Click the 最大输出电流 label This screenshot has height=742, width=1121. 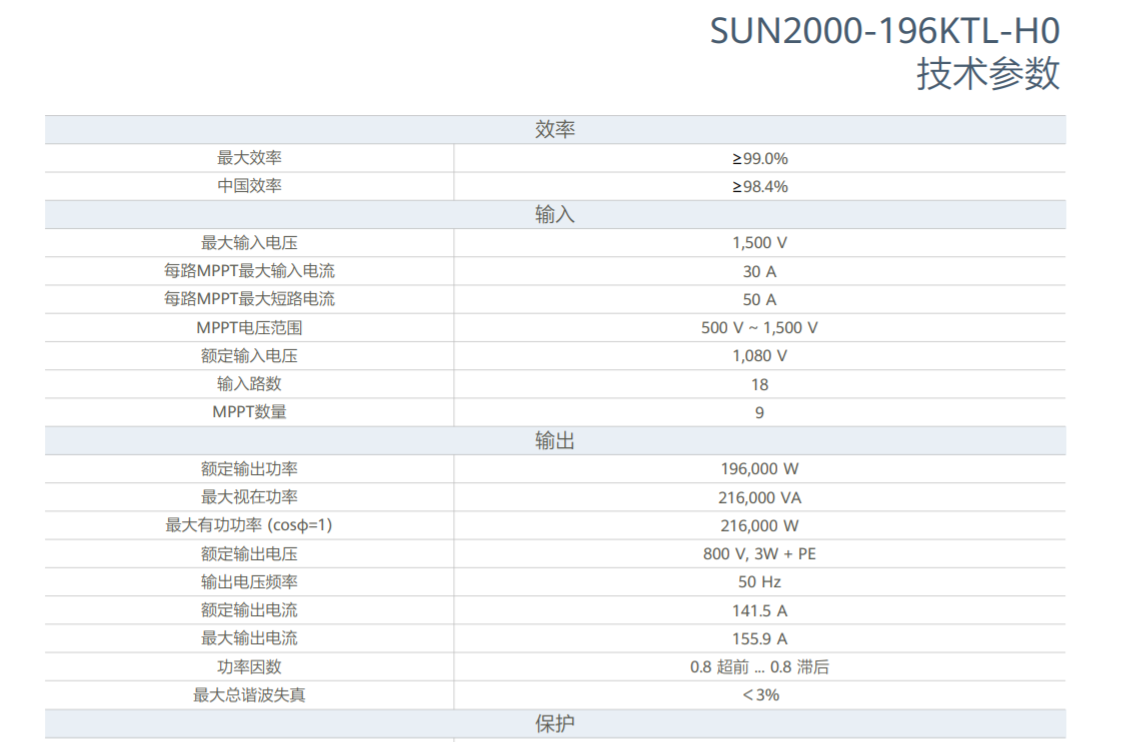250,638
